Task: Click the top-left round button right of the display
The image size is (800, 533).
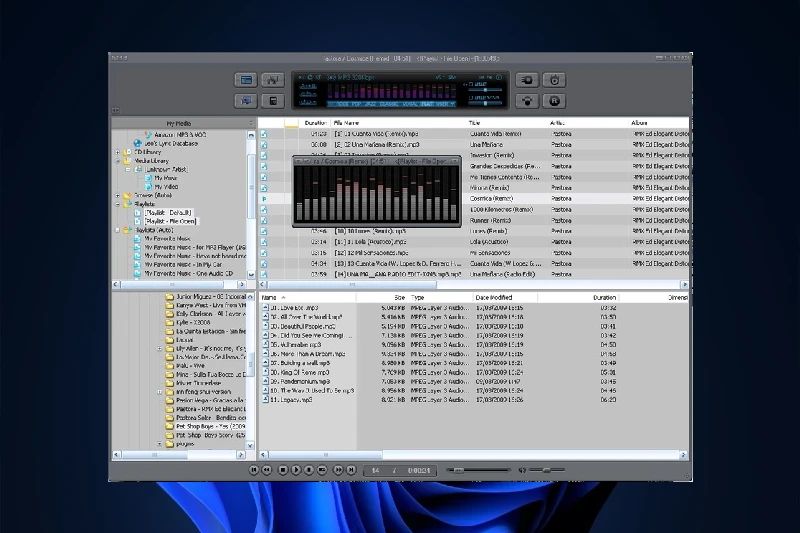Action: point(528,79)
